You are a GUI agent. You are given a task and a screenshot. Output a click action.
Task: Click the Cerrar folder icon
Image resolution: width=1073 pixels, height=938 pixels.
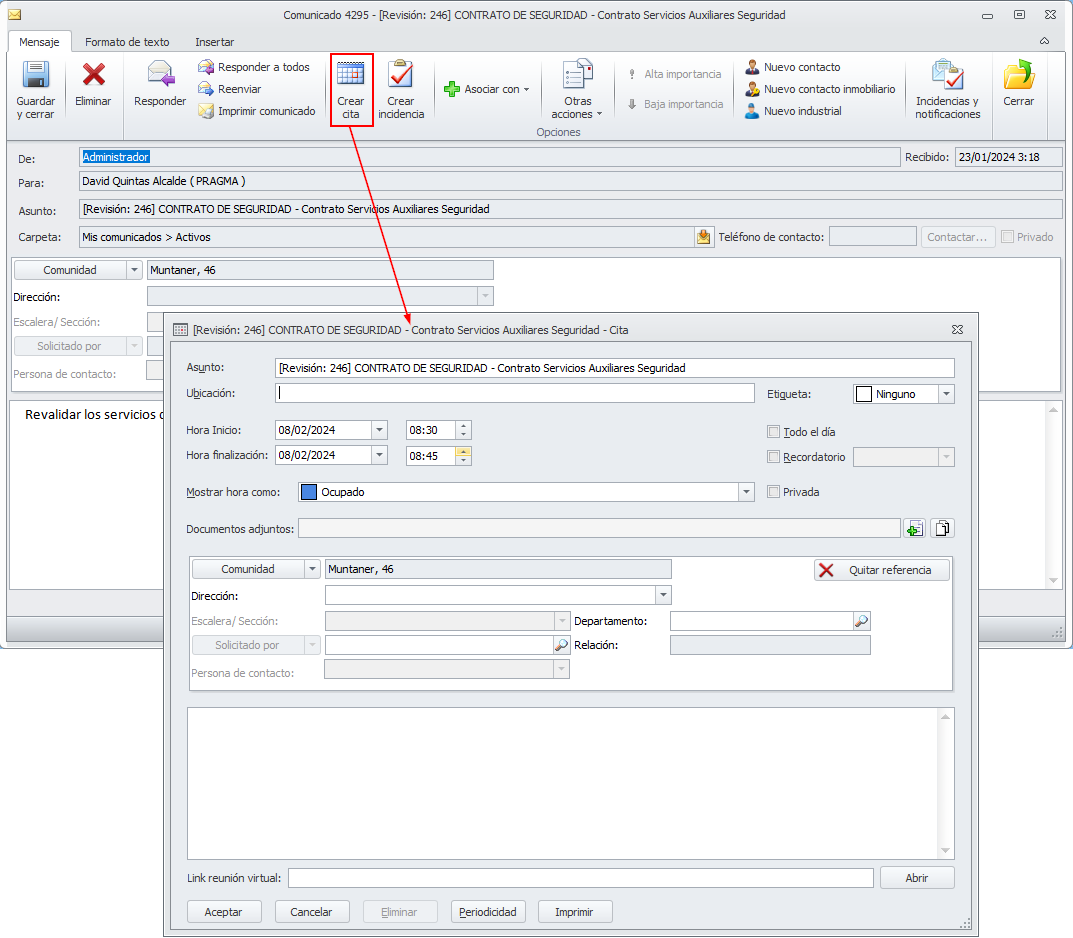pyautogui.click(x=1018, y=75)
